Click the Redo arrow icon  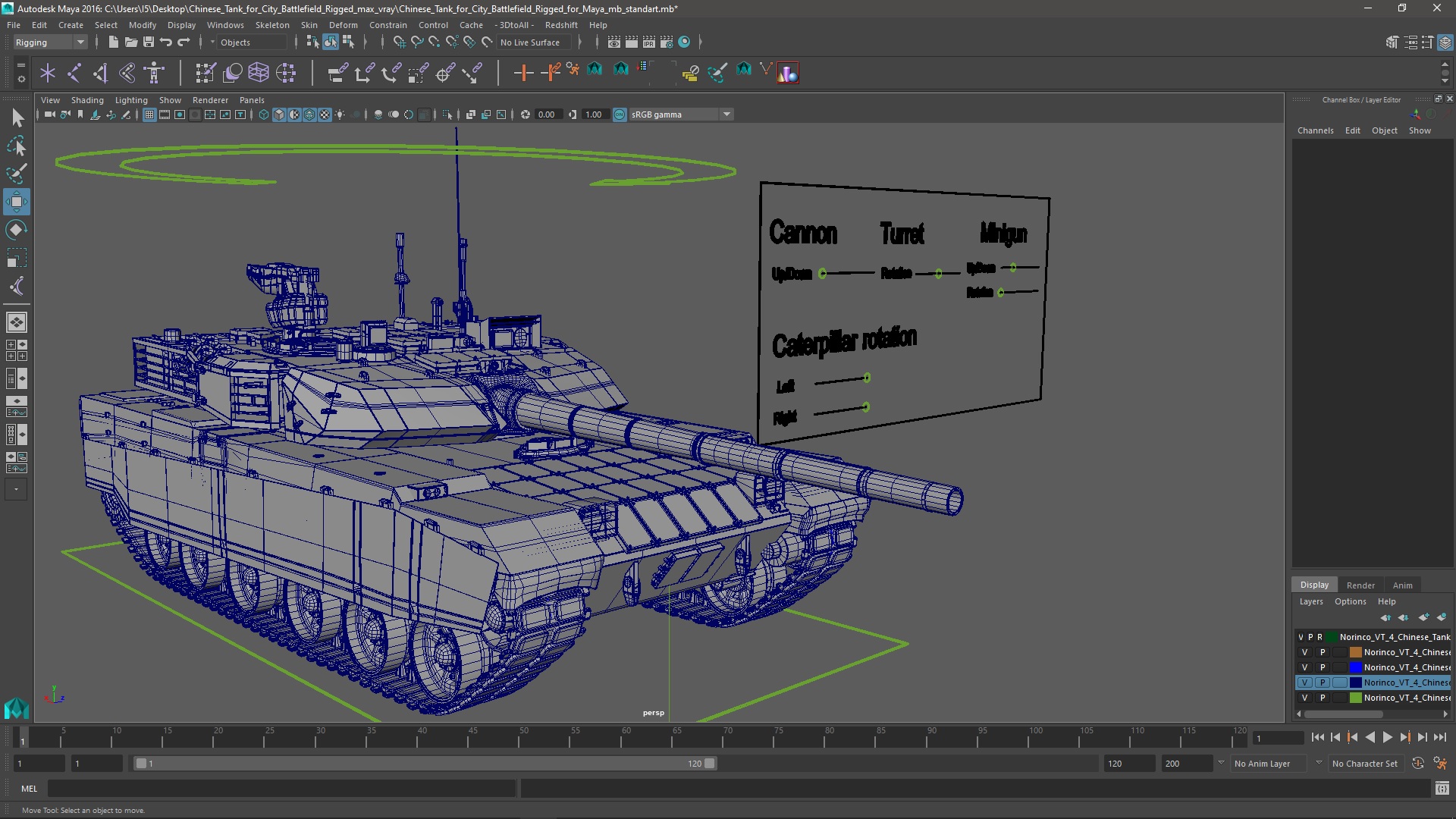point(184,42)
